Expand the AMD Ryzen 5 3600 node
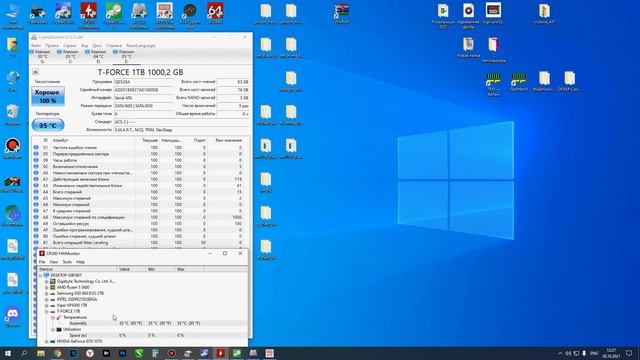This screenshot has width=640, height=360. (x=47, y=287)
